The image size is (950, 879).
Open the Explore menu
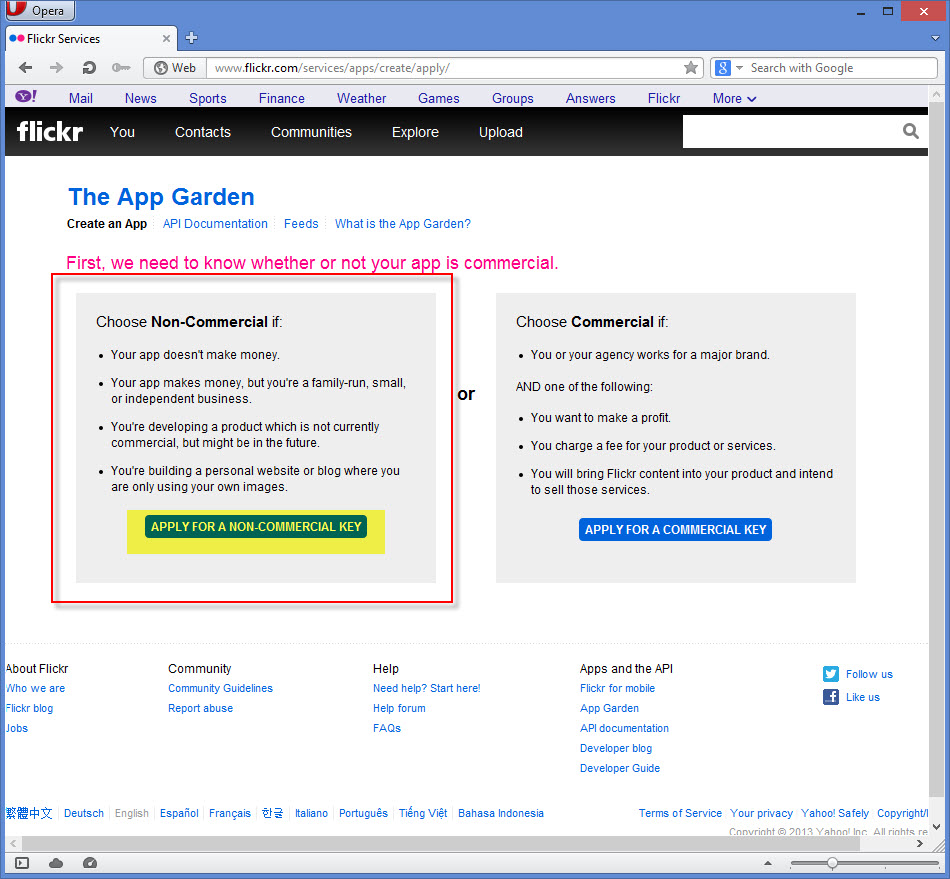415,132
